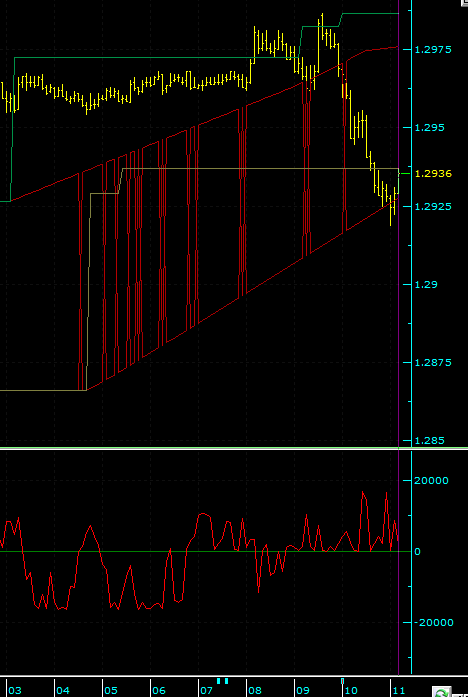Click the 09 time axis label
This screenshot has width=468, height=697.
click(303, 690)
